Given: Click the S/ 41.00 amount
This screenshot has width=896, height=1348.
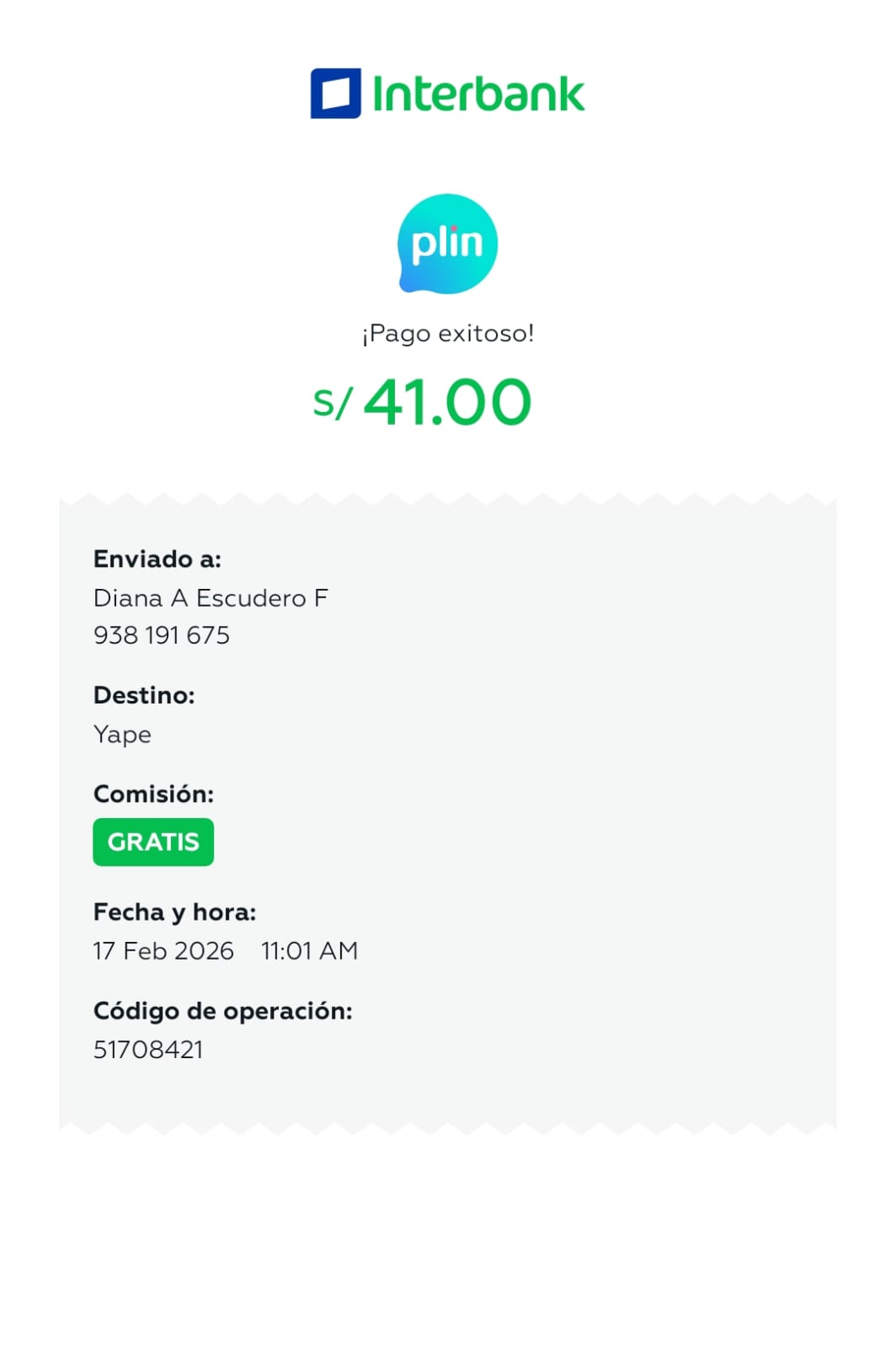Looking at the screenshot, I should point(446,402).
